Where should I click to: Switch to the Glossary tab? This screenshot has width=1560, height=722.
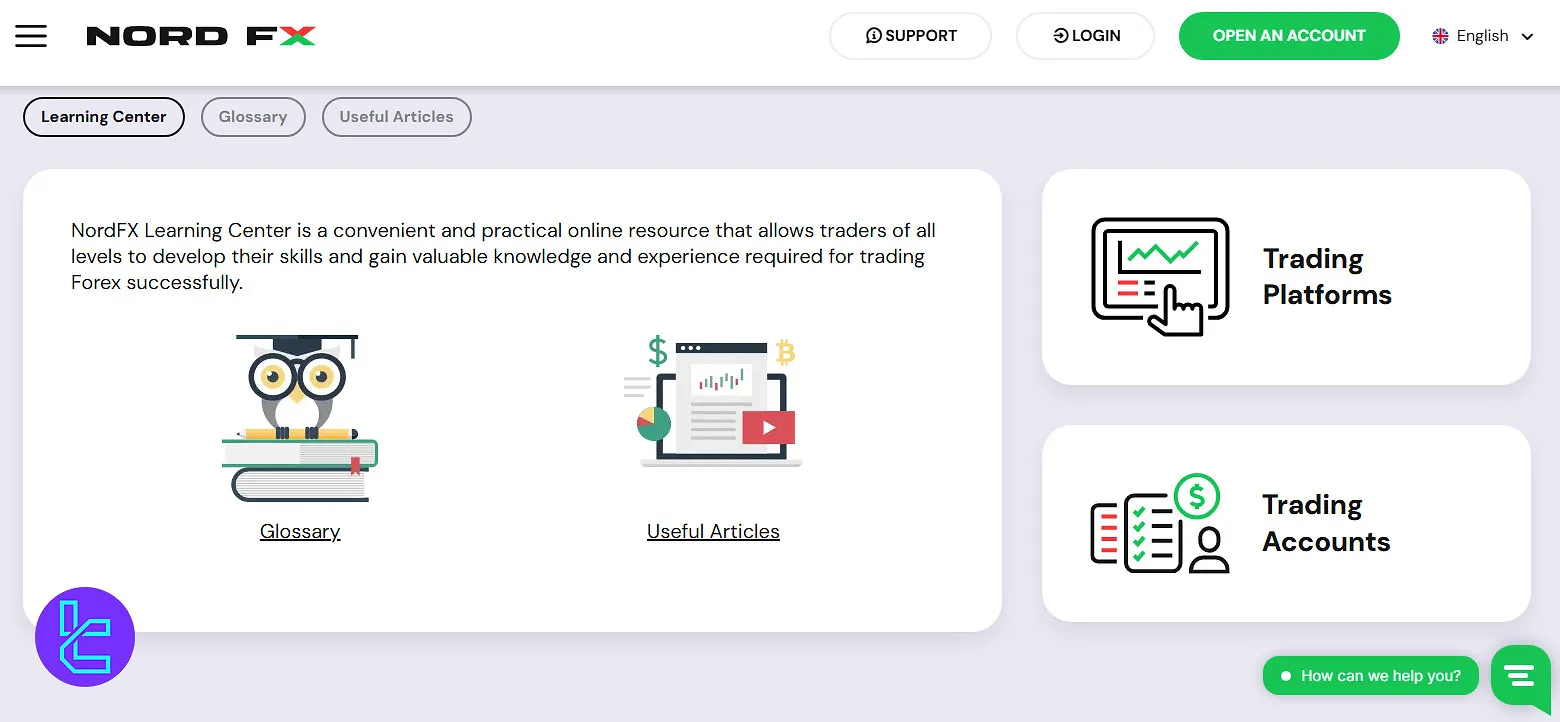(253, 117)
